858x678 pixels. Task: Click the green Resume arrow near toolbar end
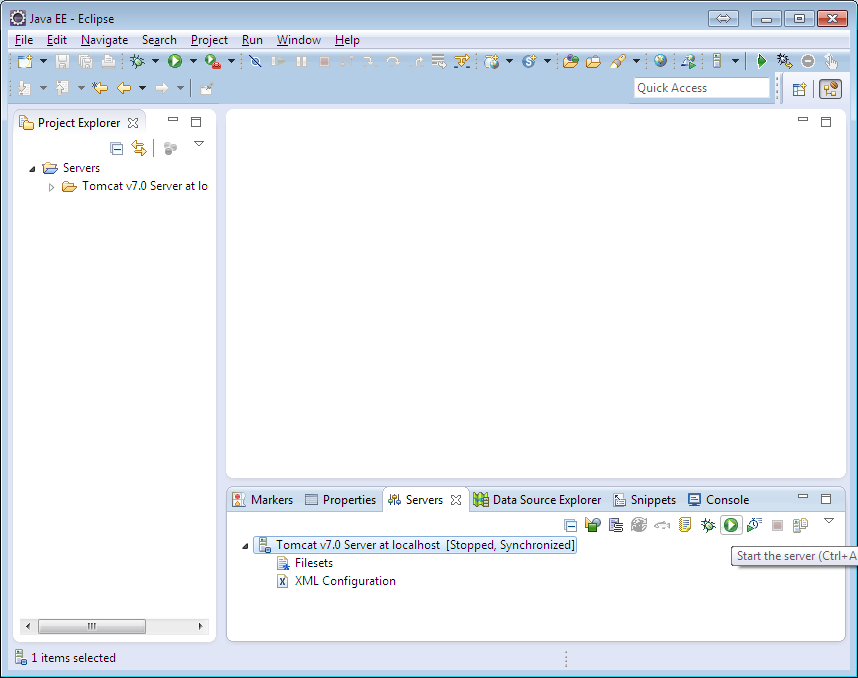tap(761, 61)
